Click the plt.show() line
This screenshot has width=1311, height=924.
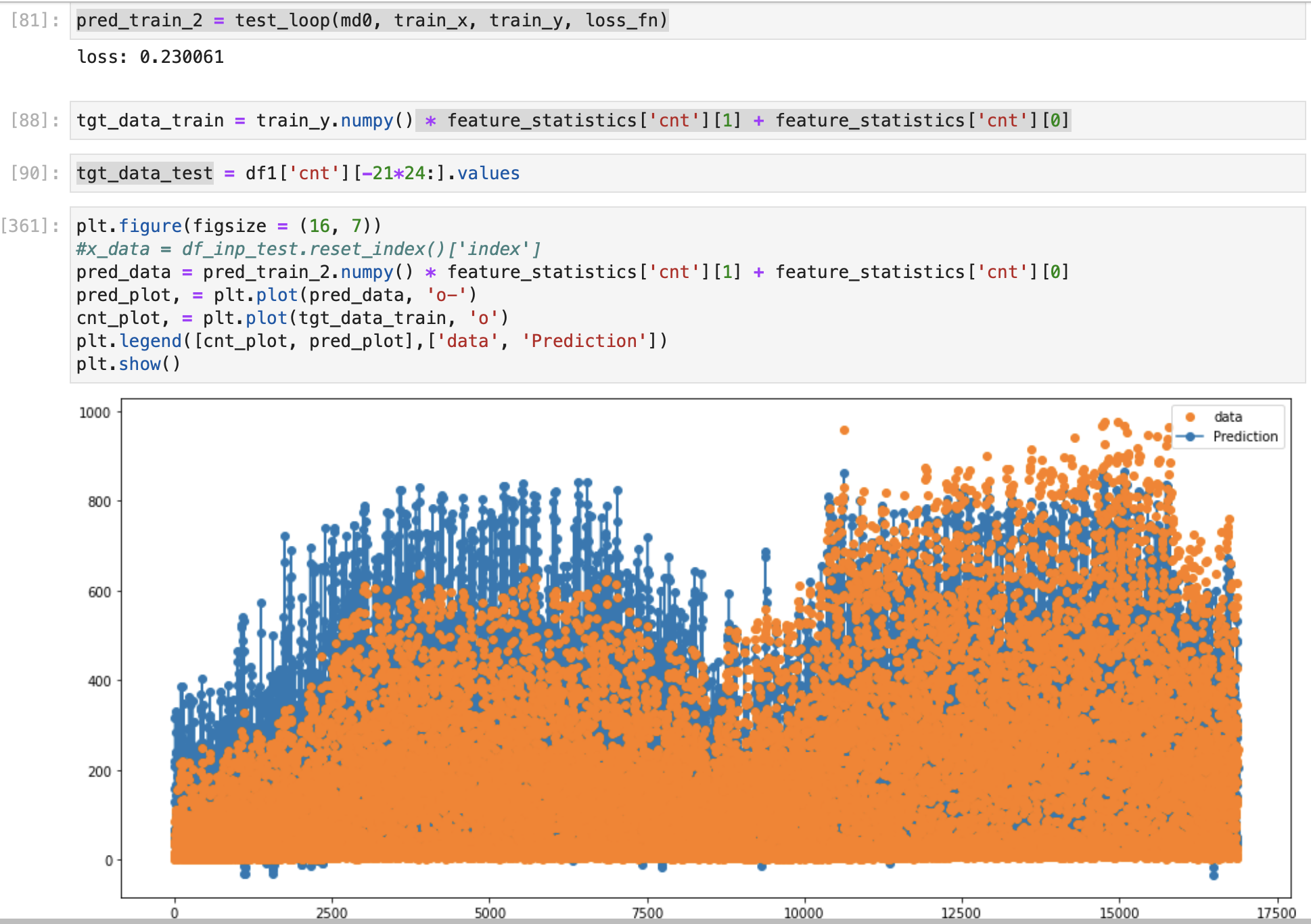pyautogui.click(x=129, y=364)
